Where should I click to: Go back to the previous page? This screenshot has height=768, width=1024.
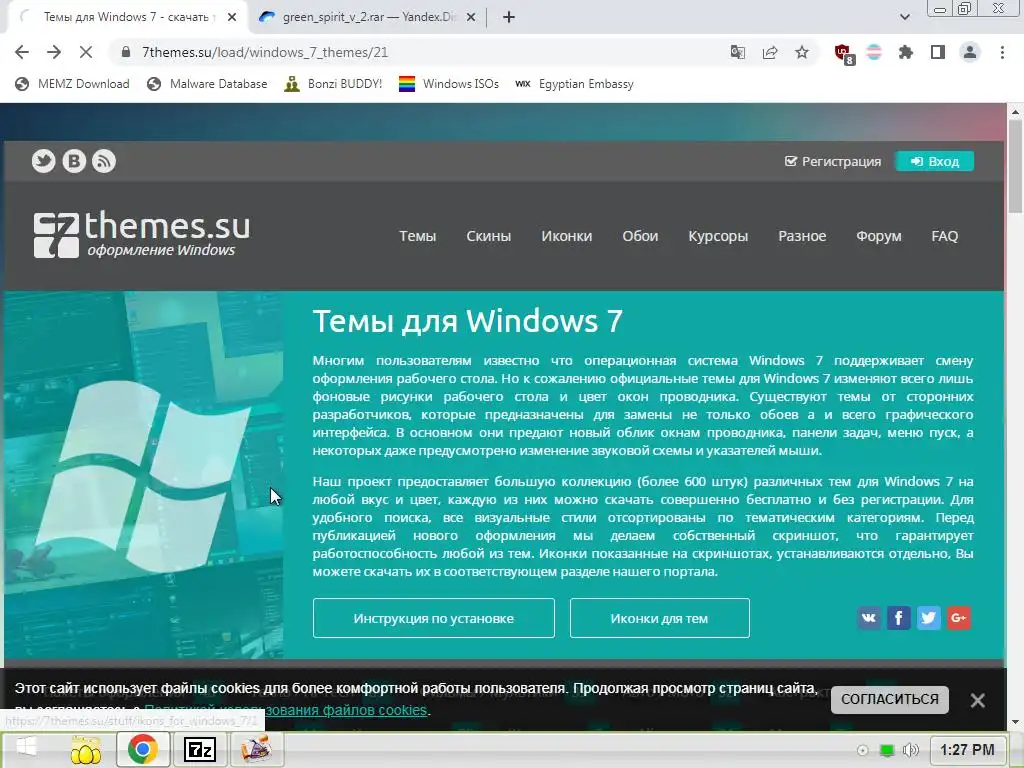click(22, 52)
